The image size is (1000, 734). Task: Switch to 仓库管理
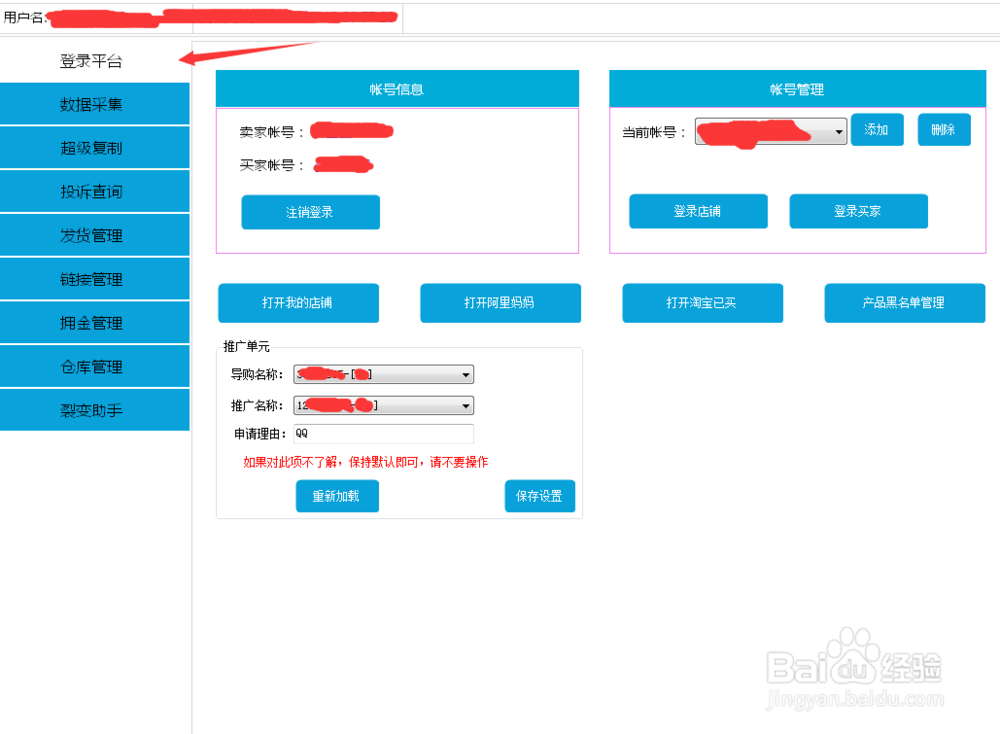pyautogui.click(x=95, y=366)
